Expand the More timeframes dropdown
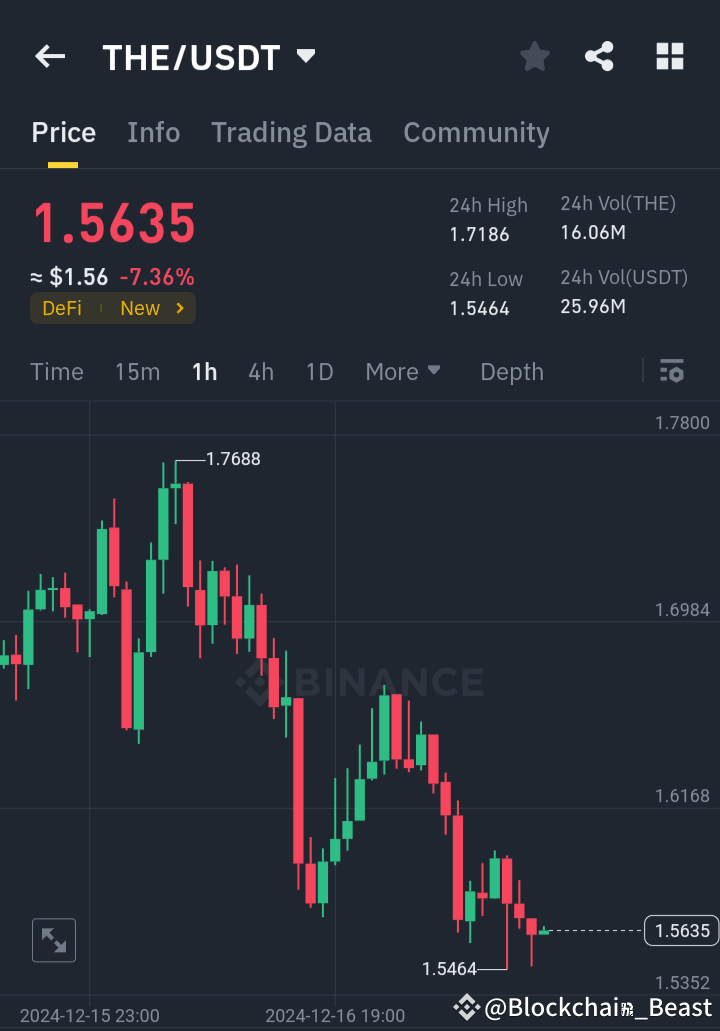This screenshot has width=720, height=1031. point(403,371)
